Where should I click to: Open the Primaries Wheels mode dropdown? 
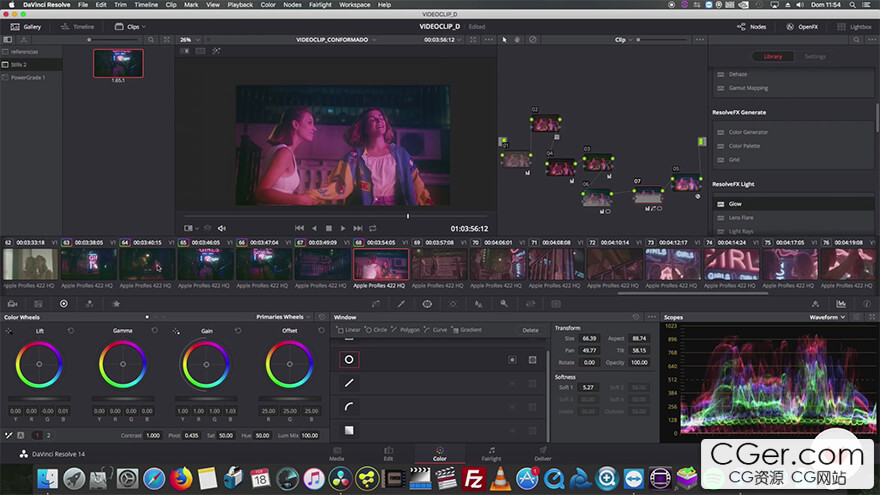point(283,317)
